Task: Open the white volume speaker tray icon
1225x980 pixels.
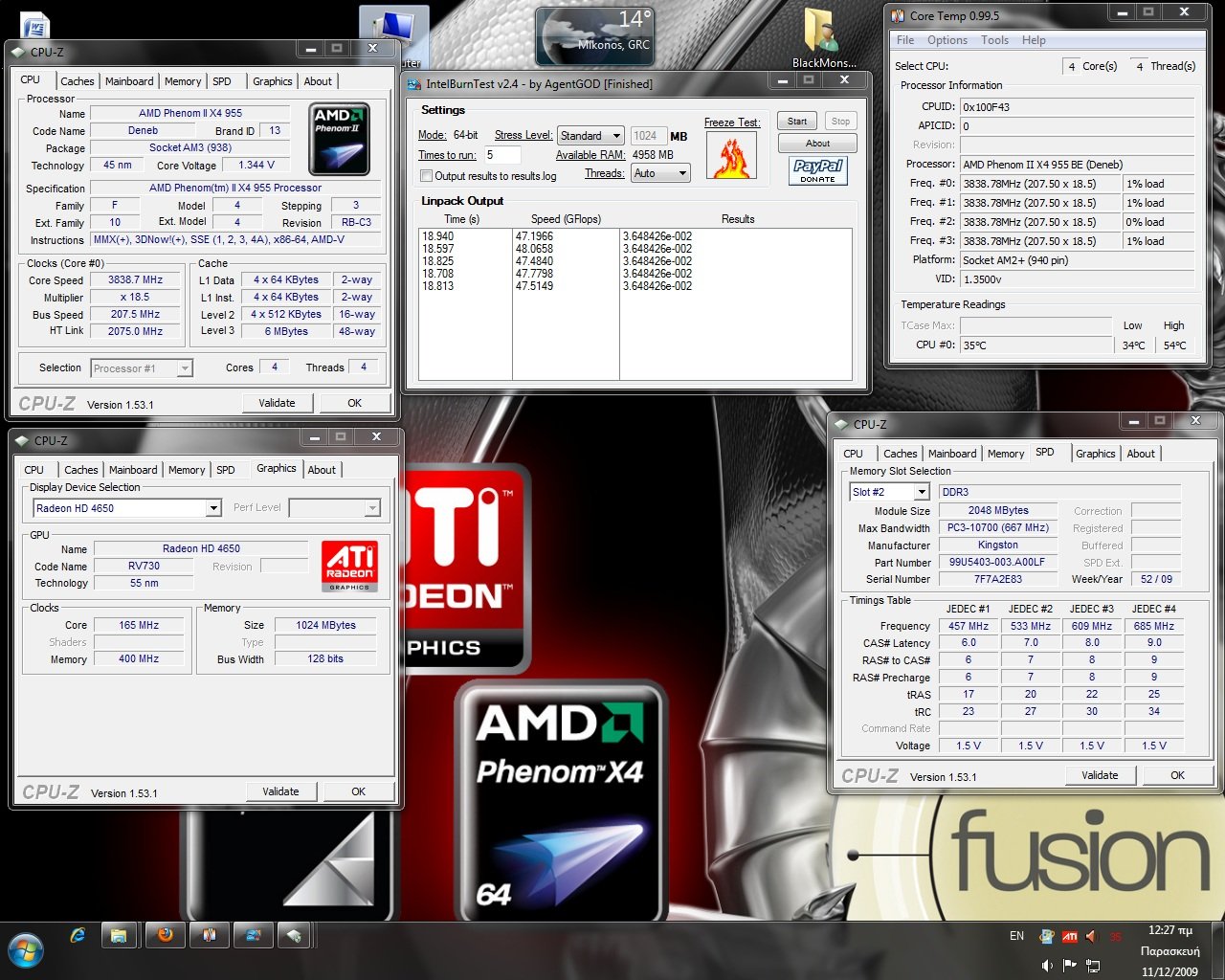Action: point(1047,966)
